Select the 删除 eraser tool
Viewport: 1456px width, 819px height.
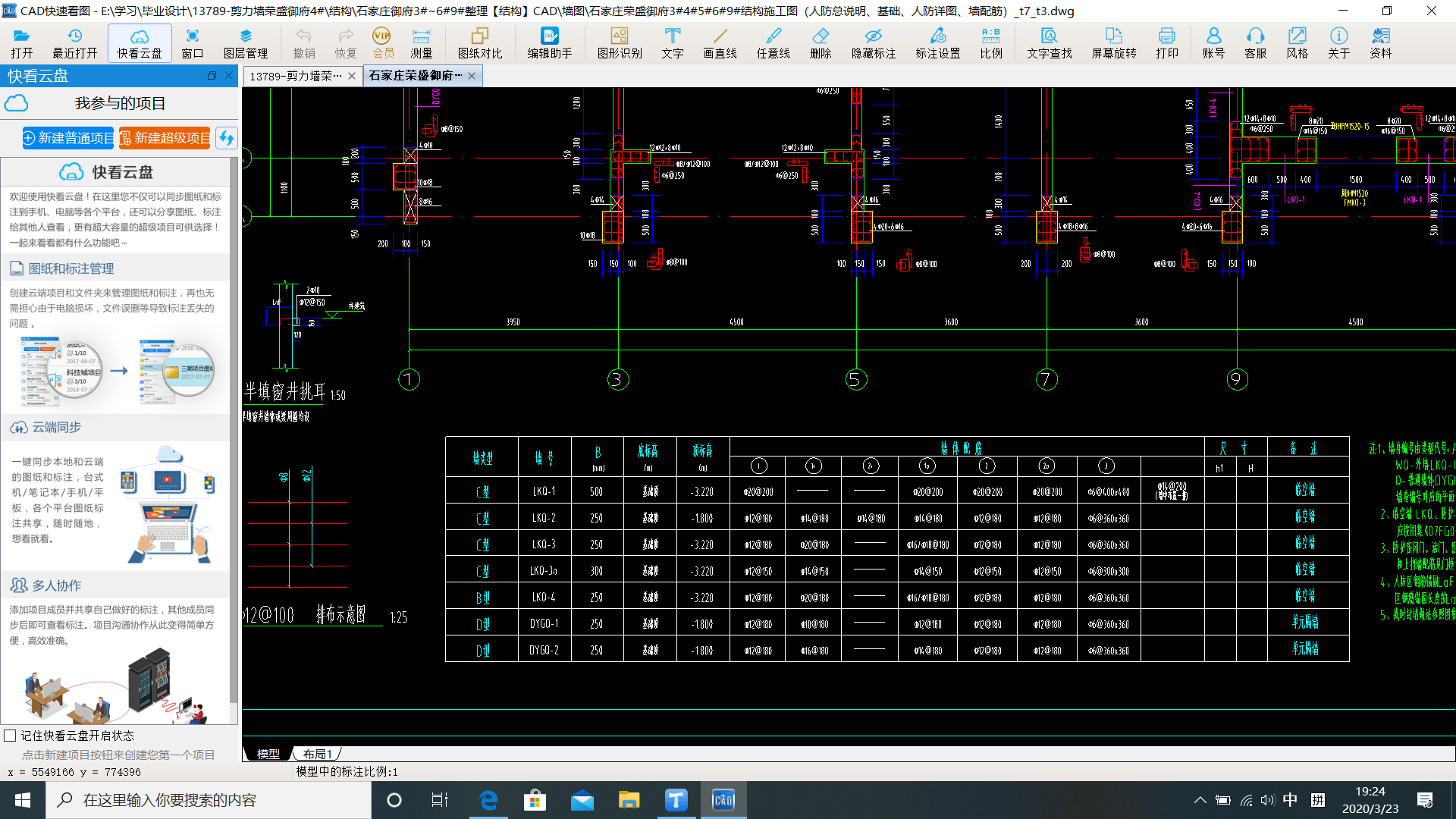pos(821,43)
